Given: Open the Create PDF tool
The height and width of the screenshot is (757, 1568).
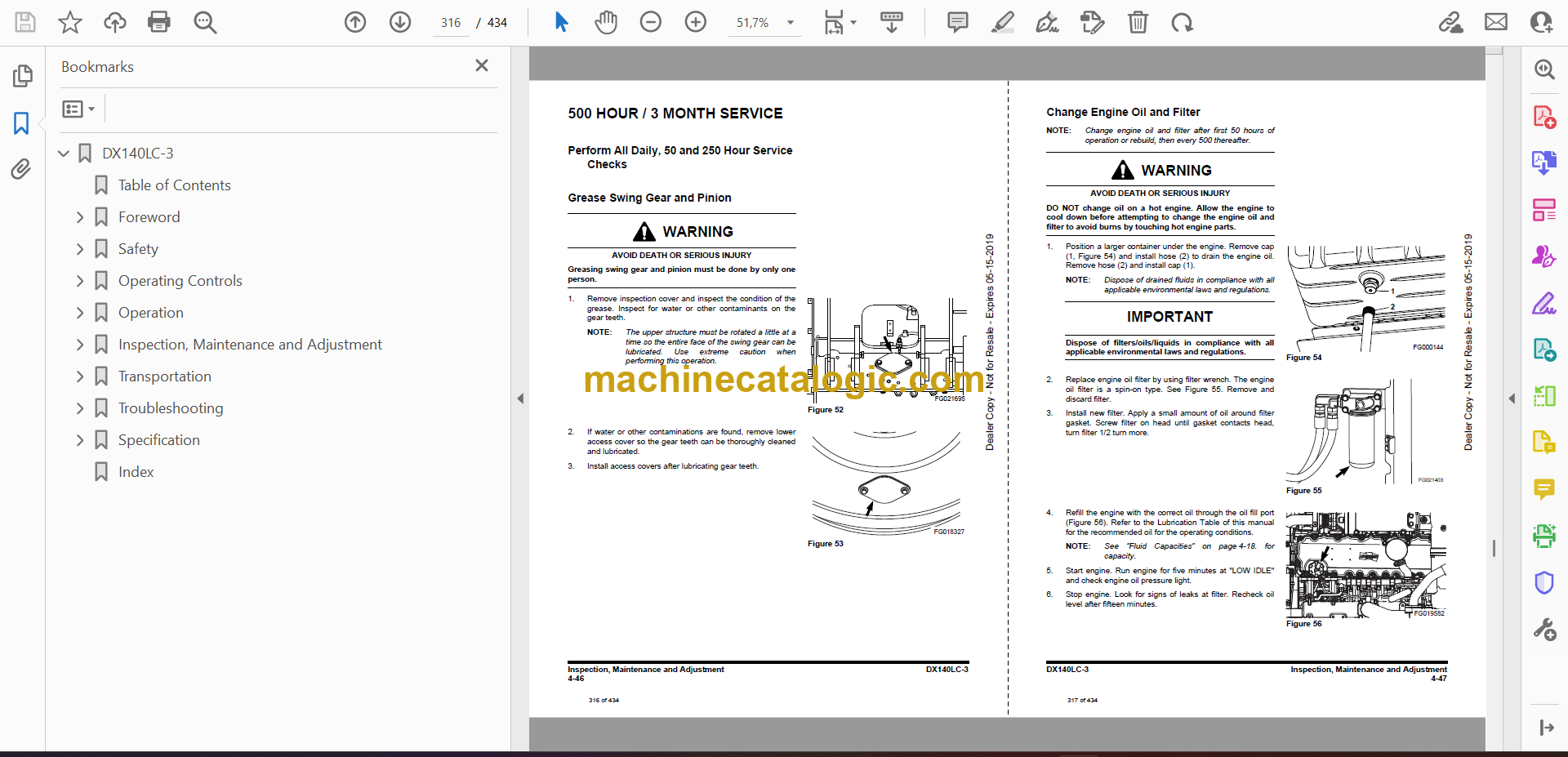Looking at the screenshot, I should tap(1543, 117).
